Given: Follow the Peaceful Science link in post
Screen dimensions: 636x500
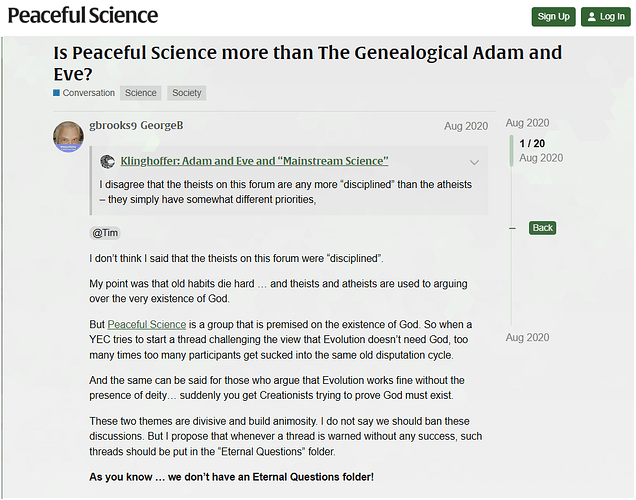Looking at the screenshot, I should coord(147,325).
